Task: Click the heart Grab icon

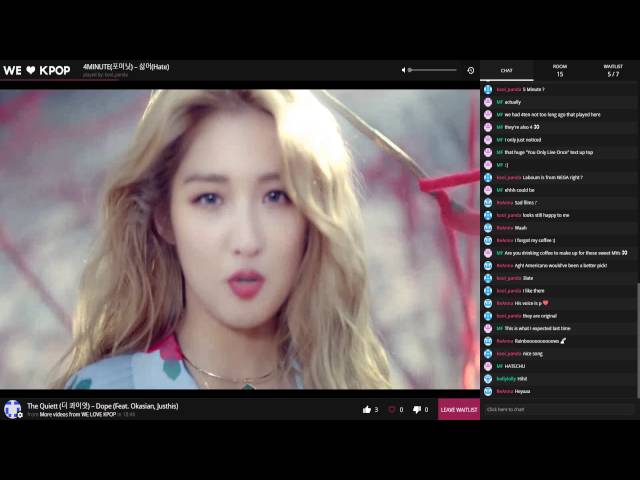Action: [392, 409]
